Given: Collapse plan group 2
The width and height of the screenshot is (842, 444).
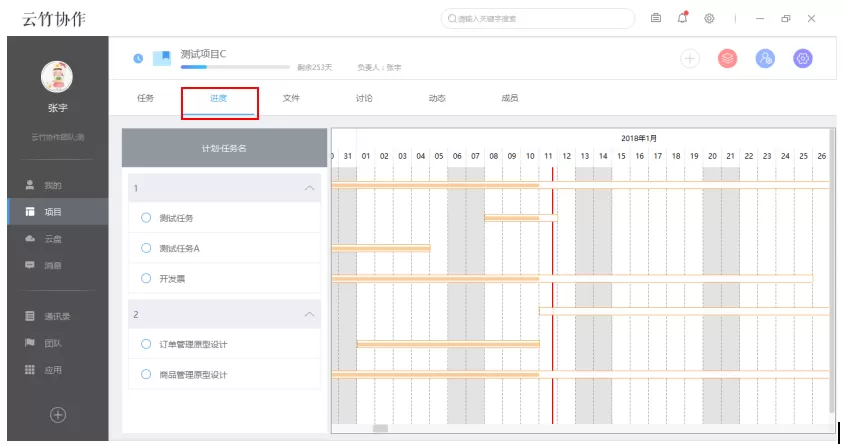Looking at the screenshot, I should tap(309, 314).
